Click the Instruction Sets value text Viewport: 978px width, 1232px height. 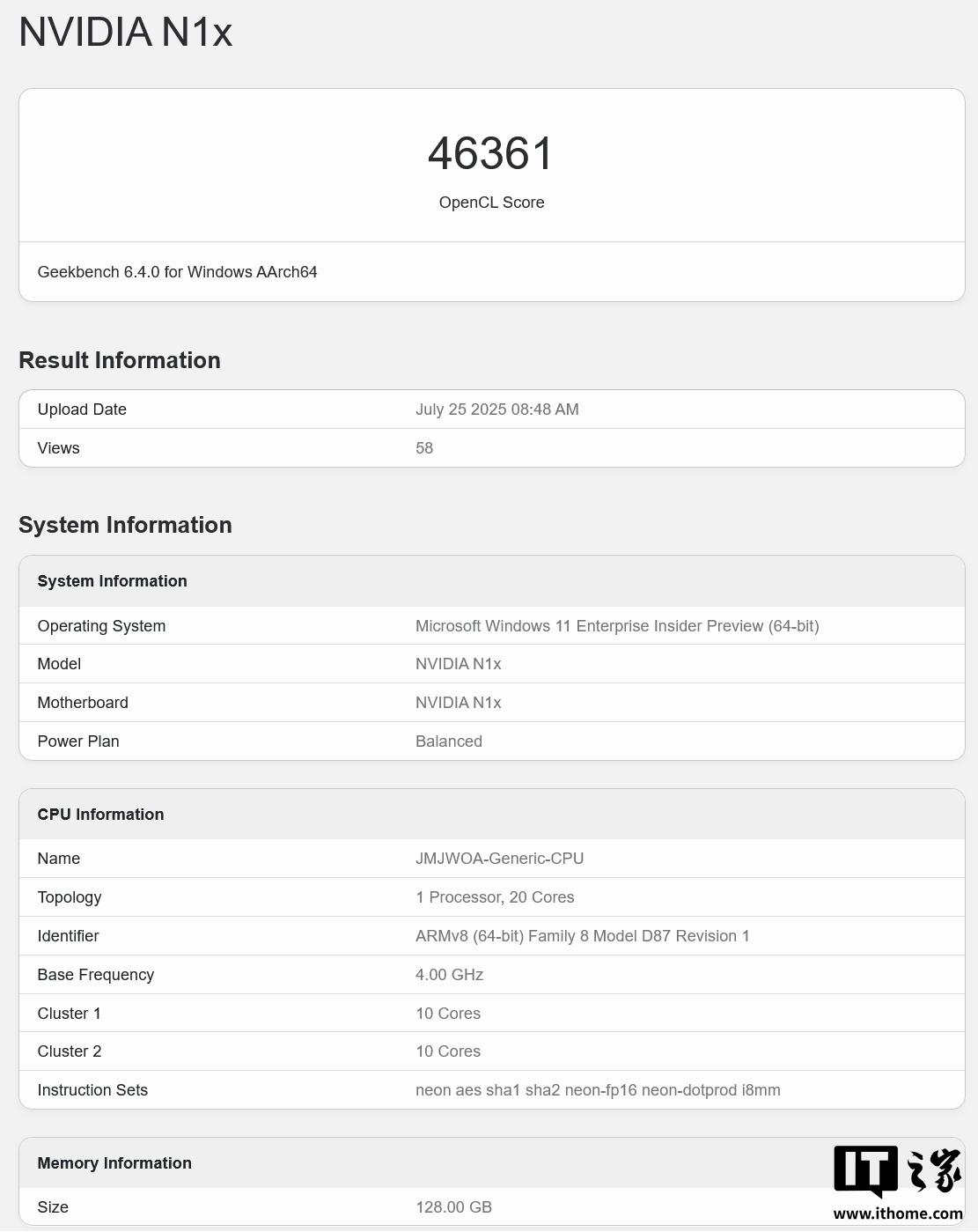coord(598,1090)
